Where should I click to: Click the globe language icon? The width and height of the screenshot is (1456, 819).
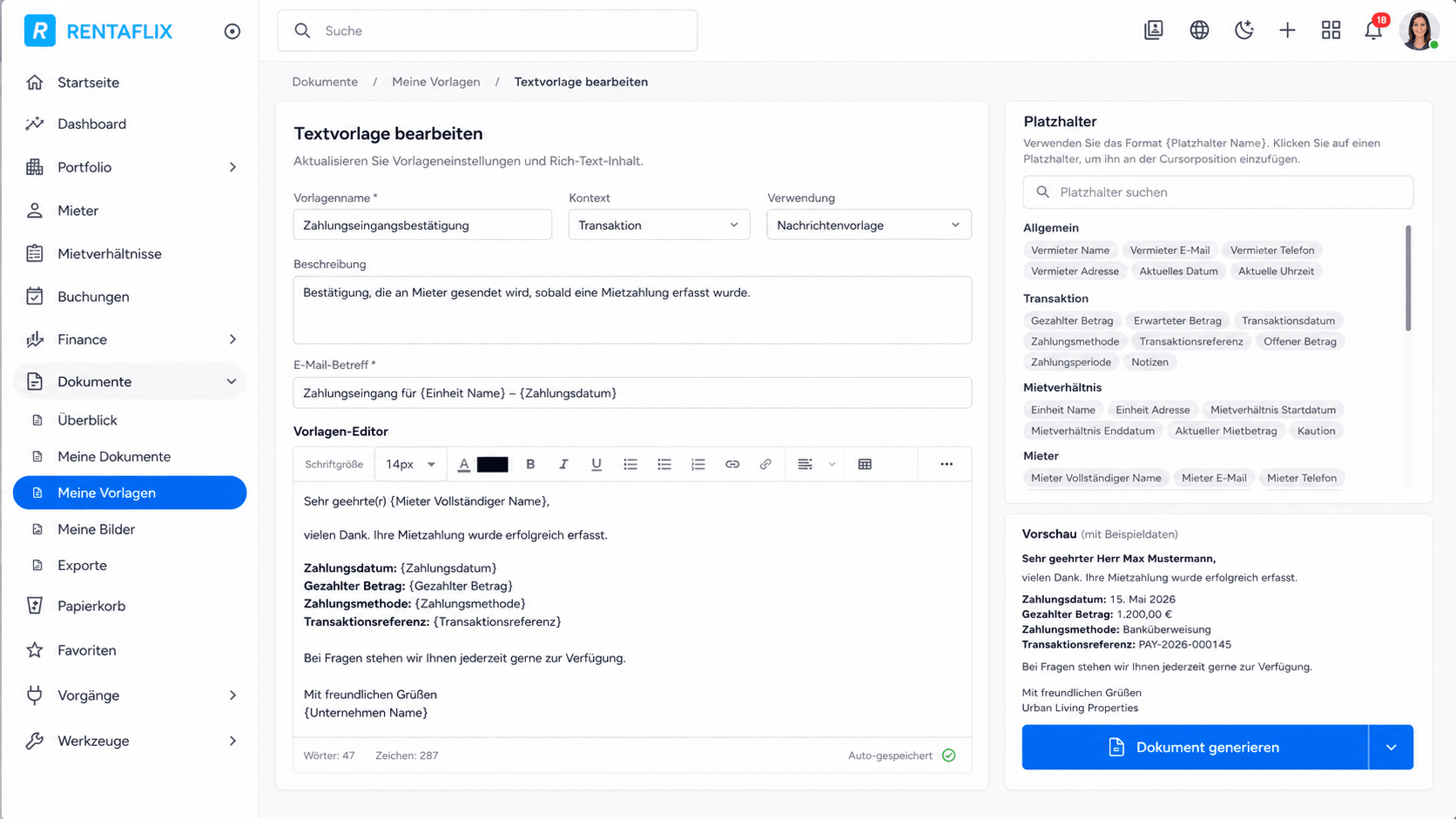coord(1199,30)
